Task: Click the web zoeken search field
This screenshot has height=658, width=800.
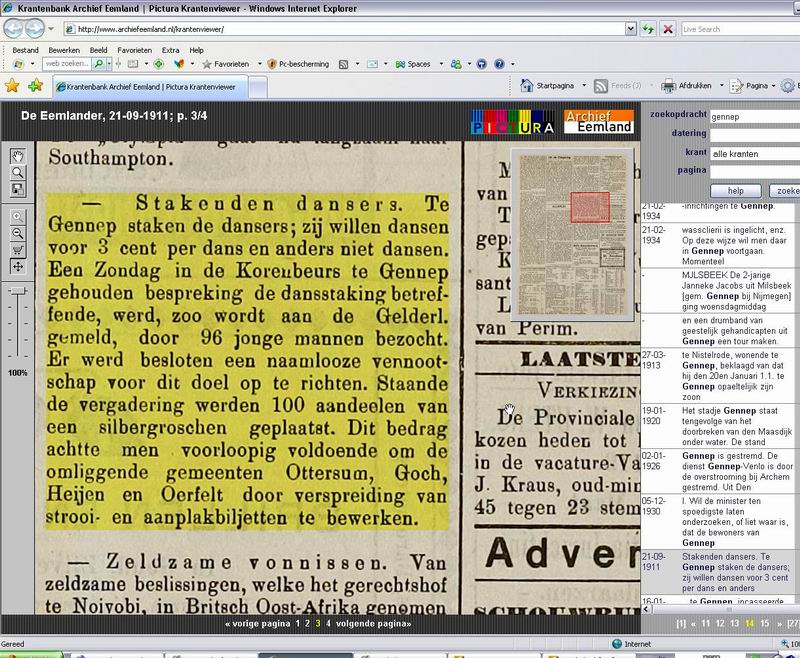Action: (x=67, y=64)
